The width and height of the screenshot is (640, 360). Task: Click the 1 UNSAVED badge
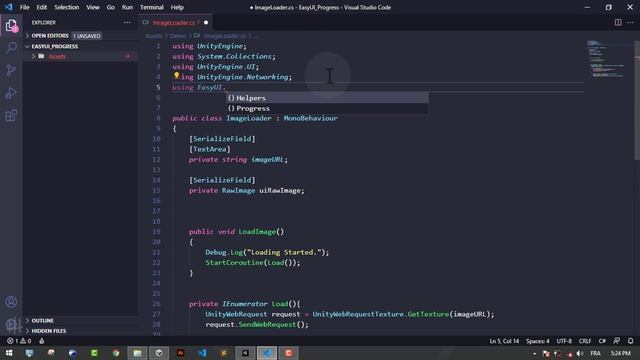(x=87, y=36)
